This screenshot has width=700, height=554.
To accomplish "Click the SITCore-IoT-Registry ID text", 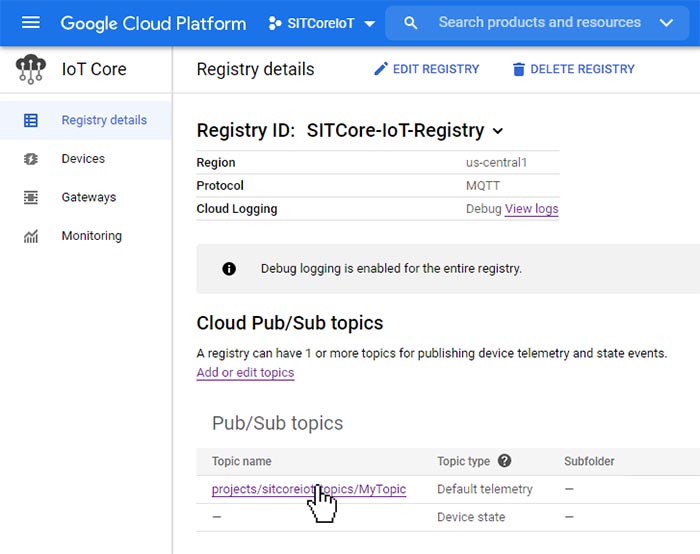I will coord(395,130).
